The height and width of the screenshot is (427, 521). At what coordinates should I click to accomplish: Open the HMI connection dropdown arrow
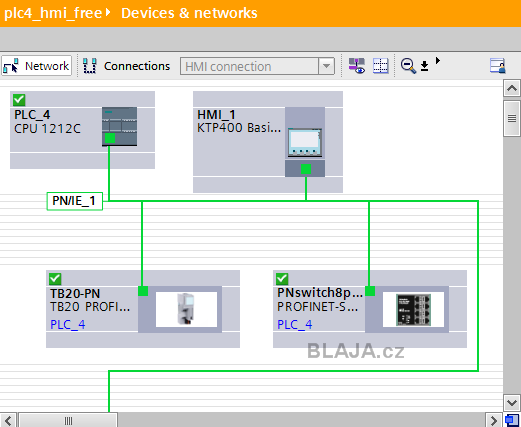[x=326, y=66]
